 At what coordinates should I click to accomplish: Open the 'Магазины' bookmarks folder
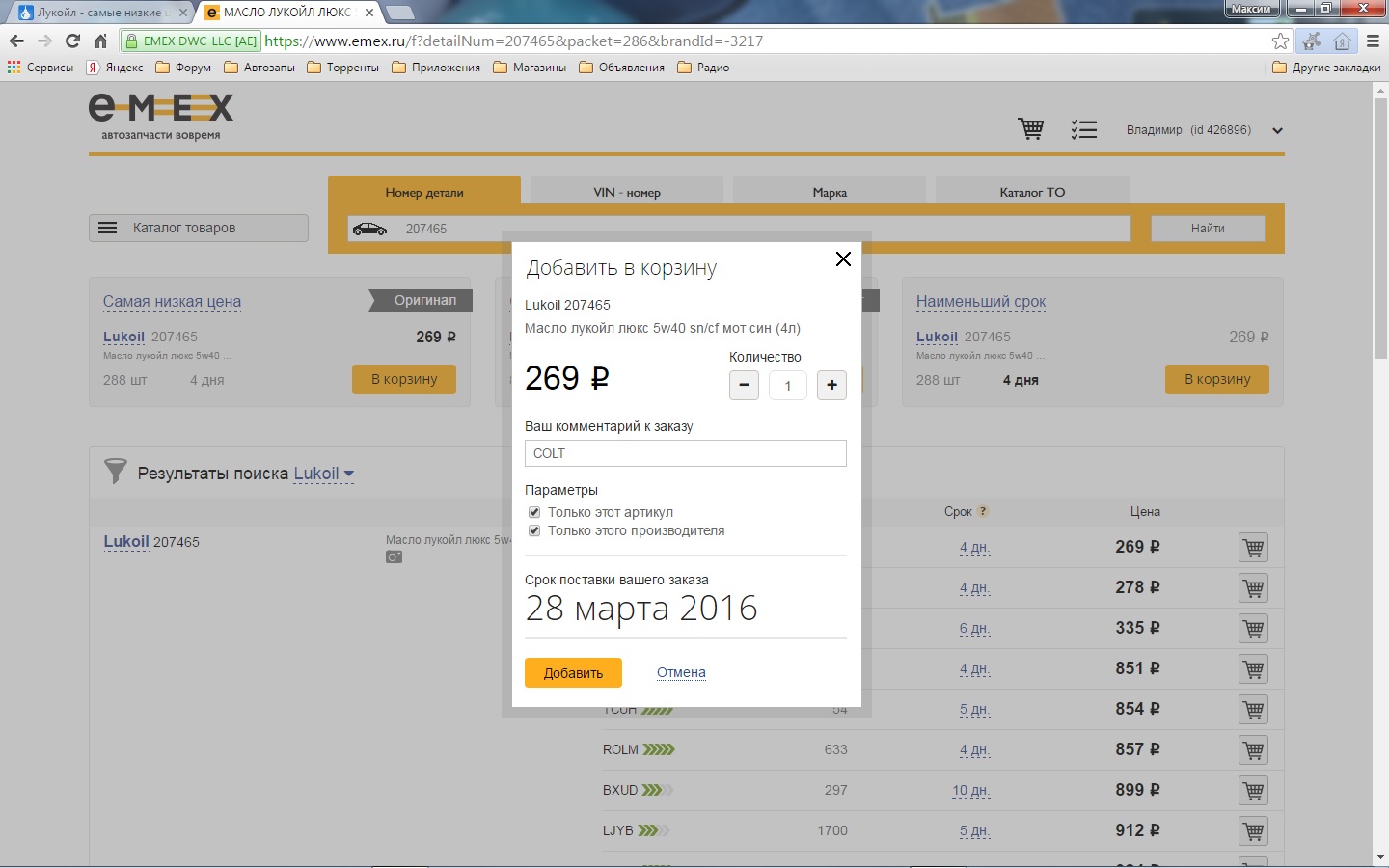(x=530, y=68)
